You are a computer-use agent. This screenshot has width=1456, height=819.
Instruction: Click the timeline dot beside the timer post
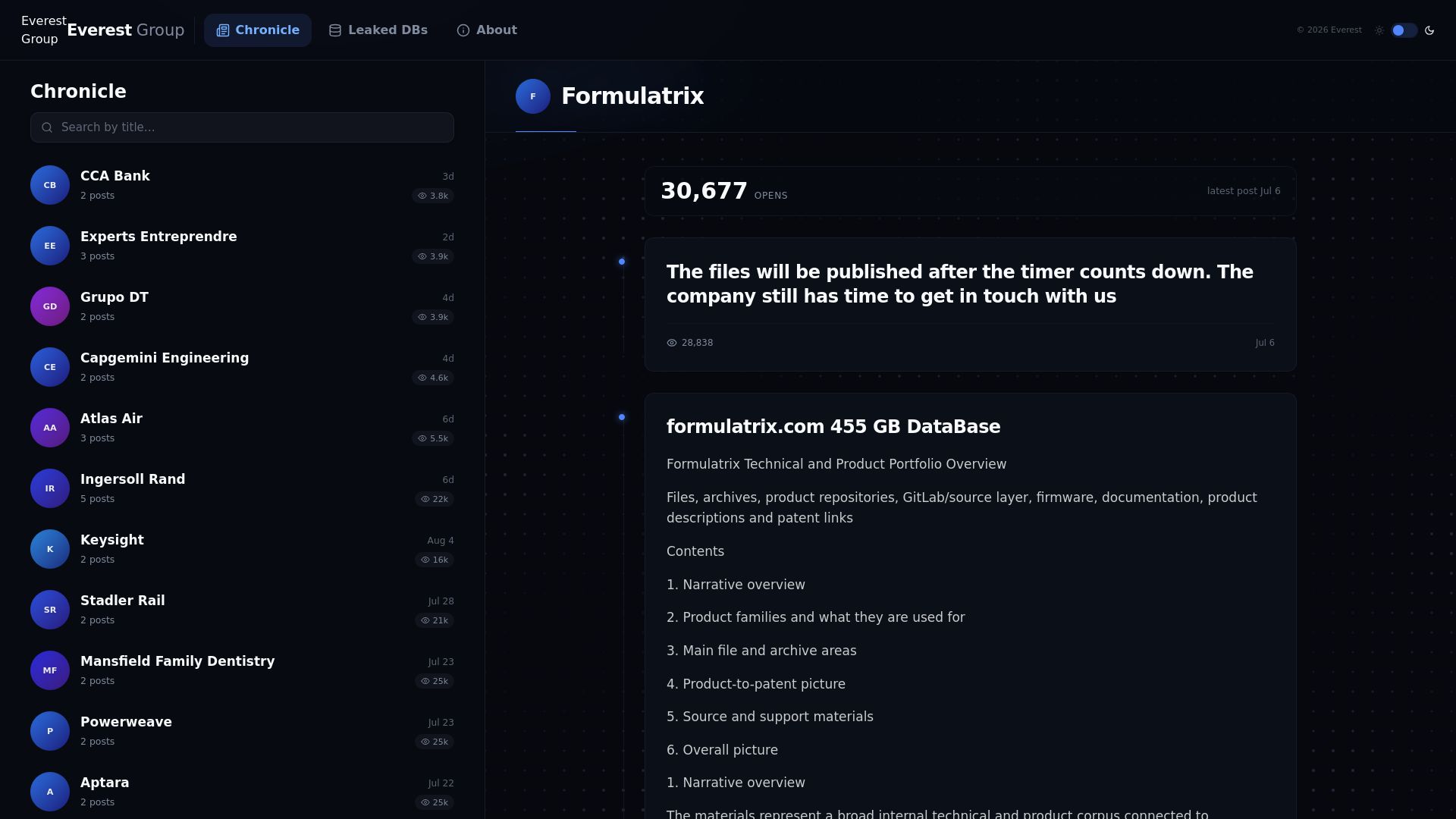click(x=622, y=262)
